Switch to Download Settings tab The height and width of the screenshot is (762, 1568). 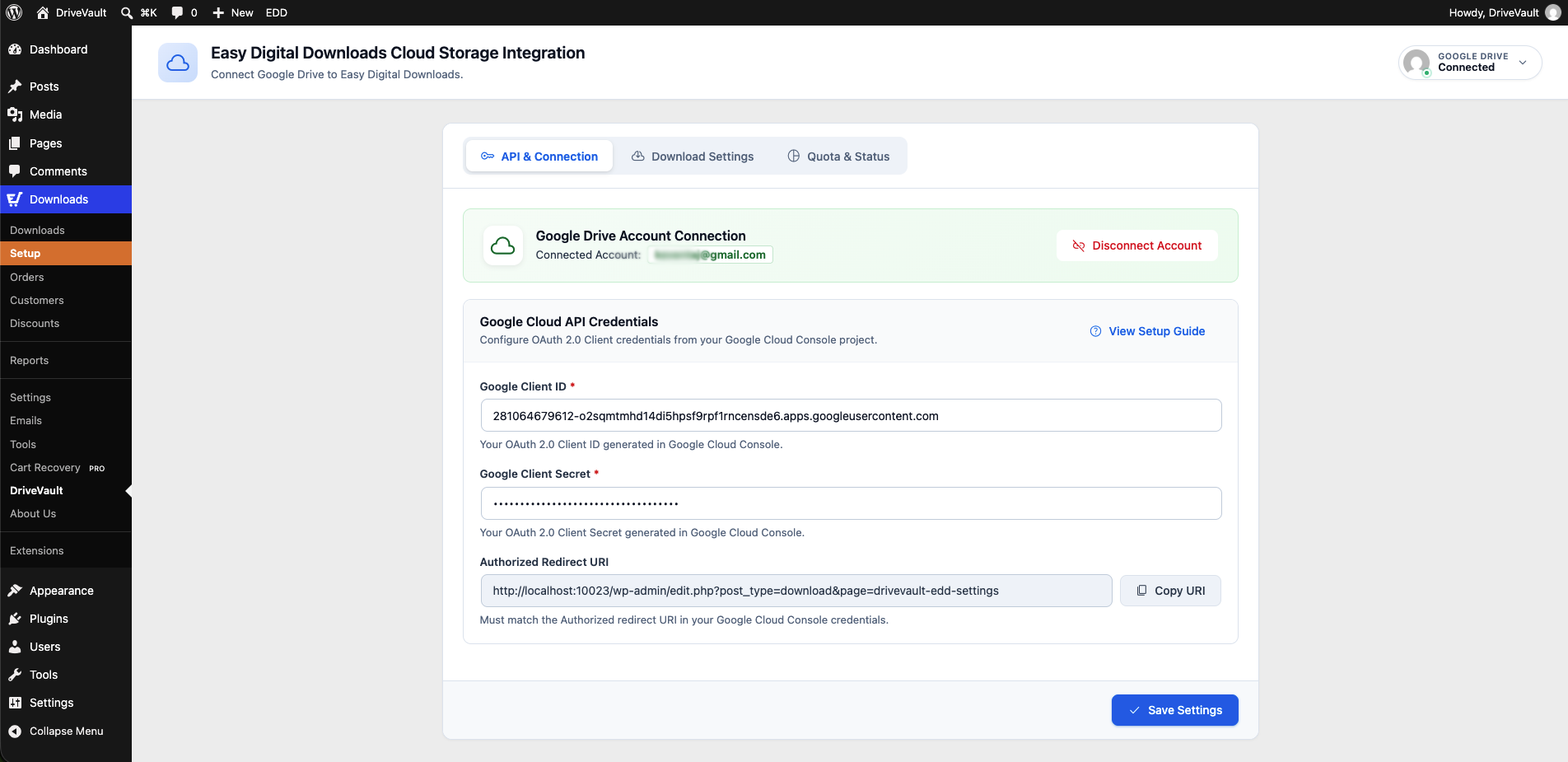[693, 157]
